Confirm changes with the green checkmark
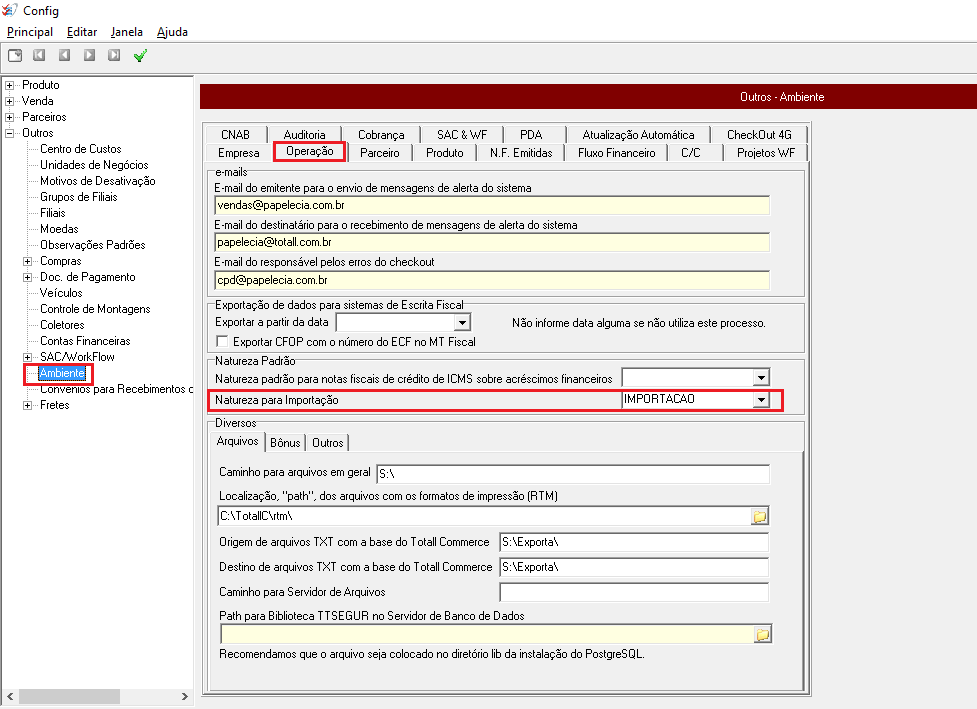Viewport: 977px width, 709px height. [x=140, y=55]
